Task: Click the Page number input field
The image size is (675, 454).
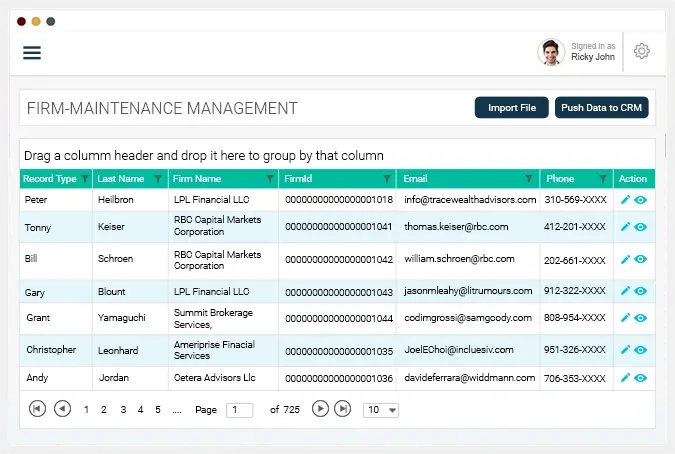Action: pyautogui.click(x=240, y=410)
